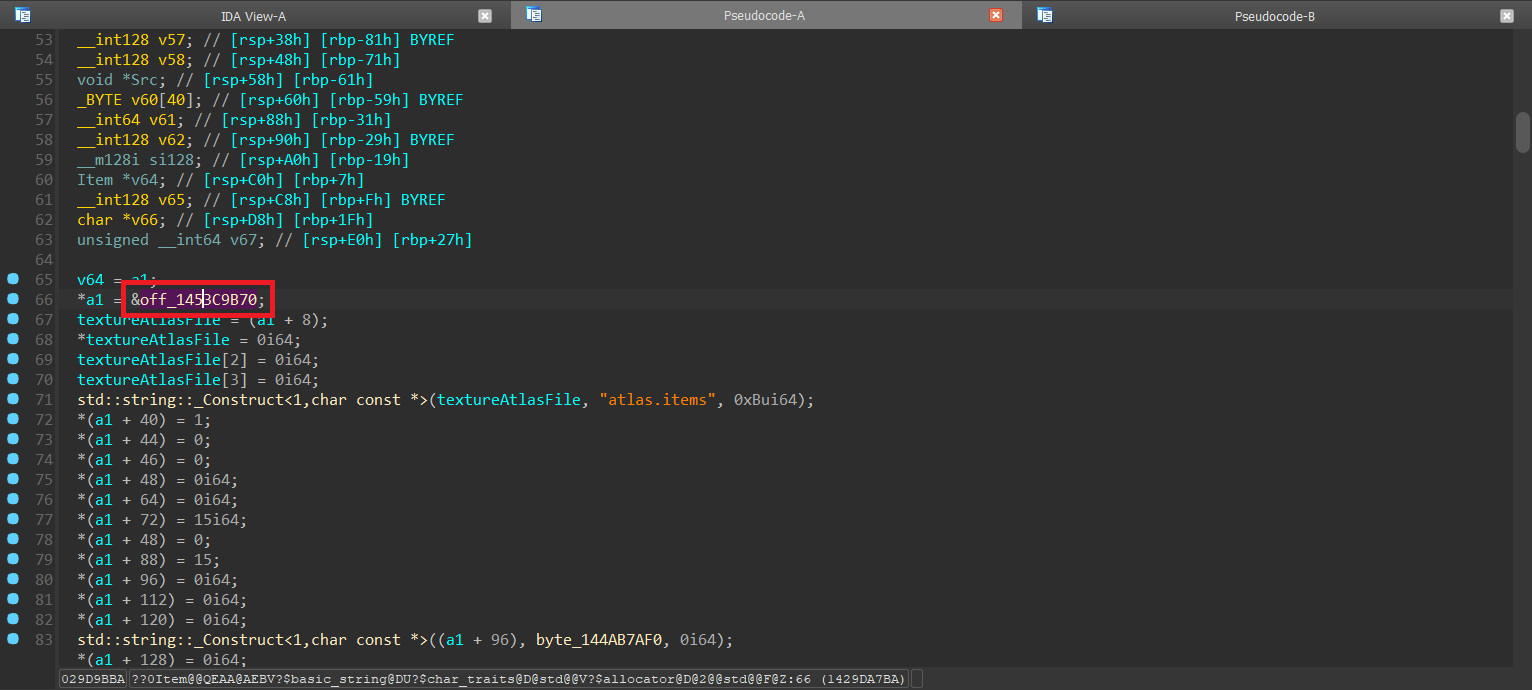This screenshot has height=690, width=1532.
Task: Toggle breakpoint dot on line 66
Action: pyautogui.click(x=13, y=299)
